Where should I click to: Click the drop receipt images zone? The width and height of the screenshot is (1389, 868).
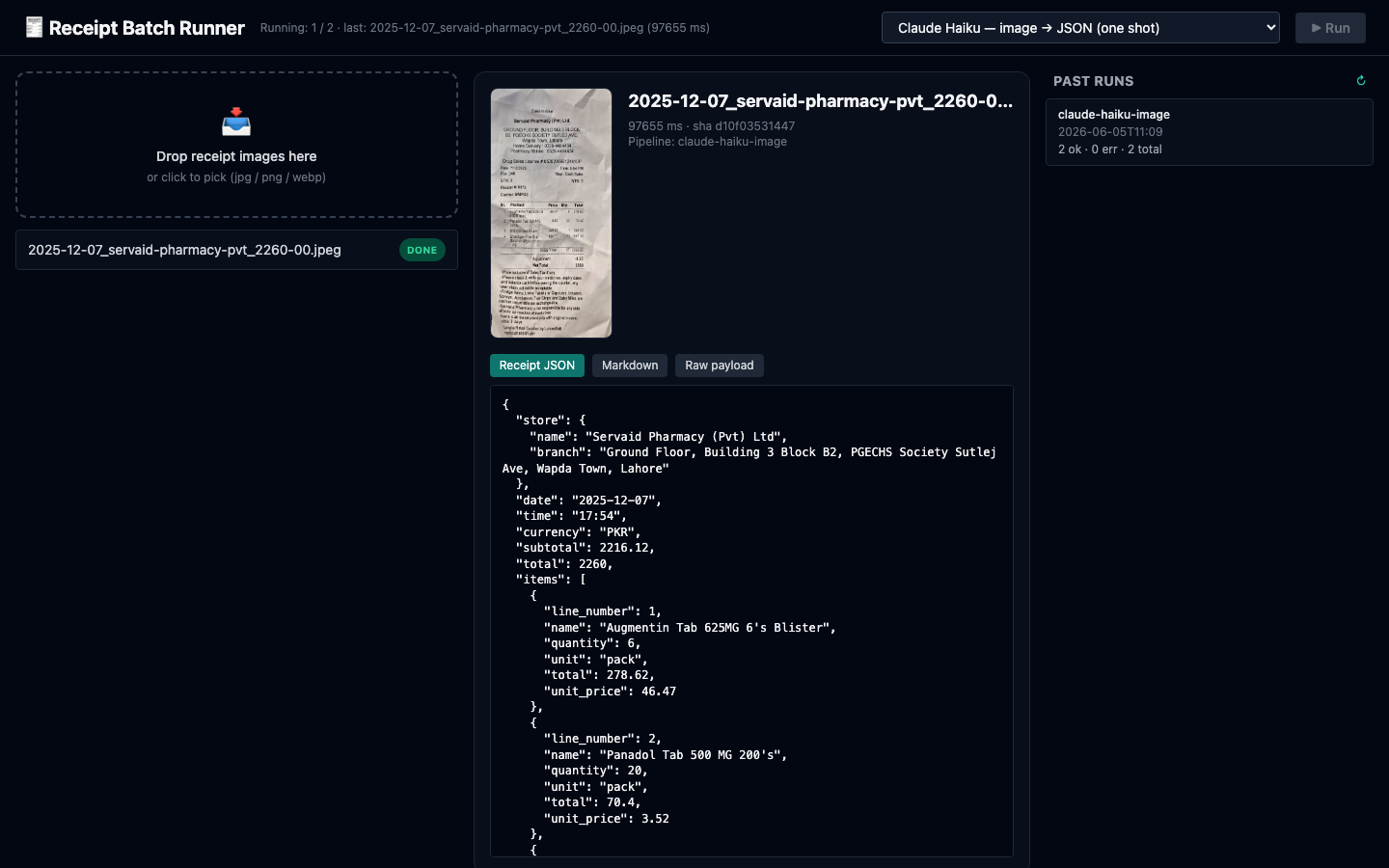pos(236,145)
